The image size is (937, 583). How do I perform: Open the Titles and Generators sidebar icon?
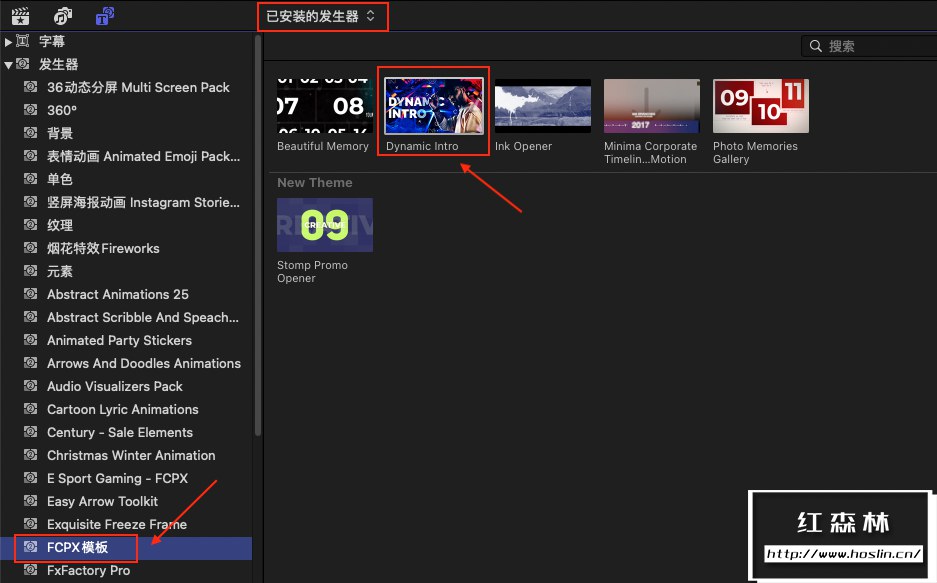(105, 16)
